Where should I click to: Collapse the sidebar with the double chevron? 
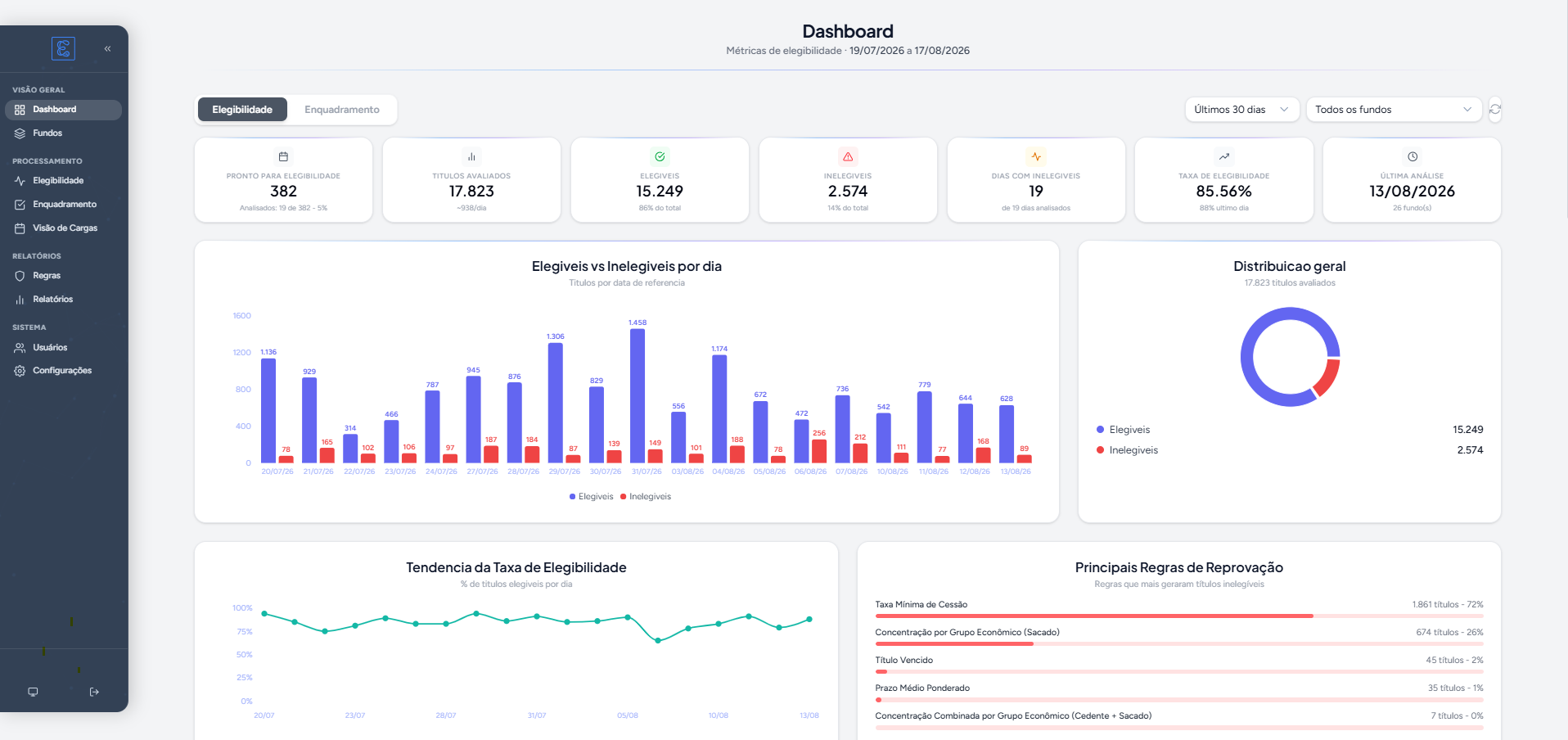click(107, 49)
